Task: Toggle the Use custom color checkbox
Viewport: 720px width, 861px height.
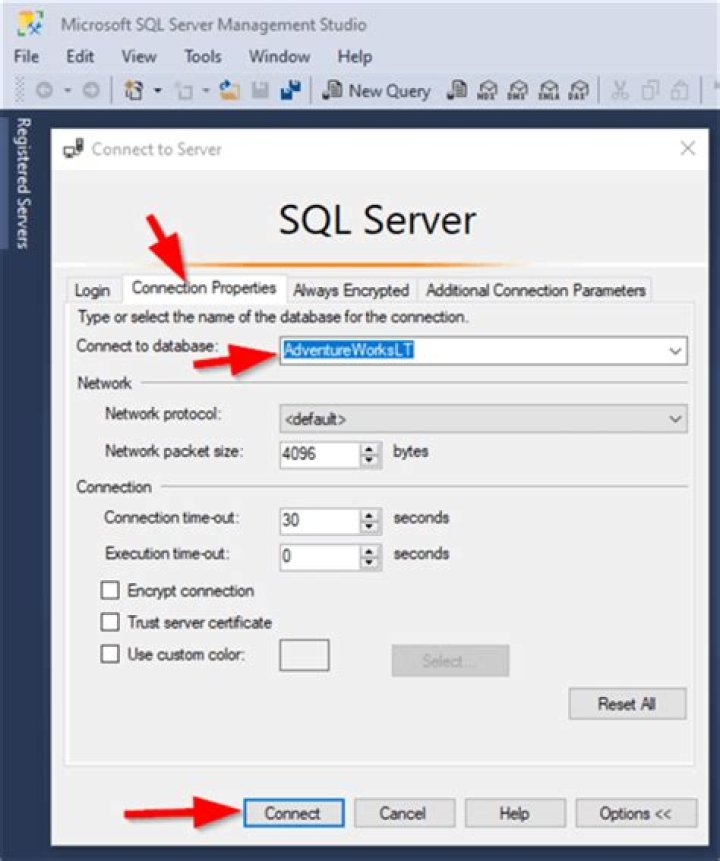Action: pyautogui.click(x=110, y=655)
